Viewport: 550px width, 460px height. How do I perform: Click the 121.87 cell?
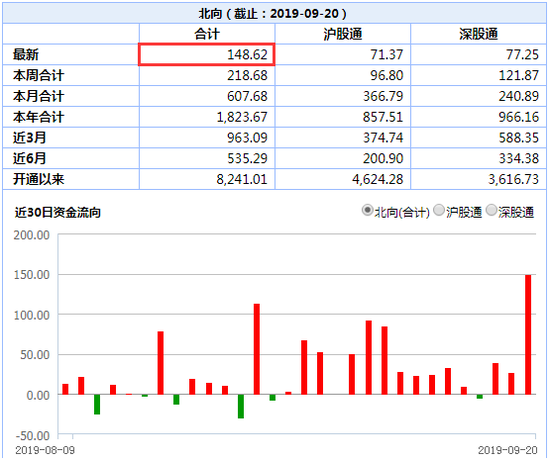478,75
